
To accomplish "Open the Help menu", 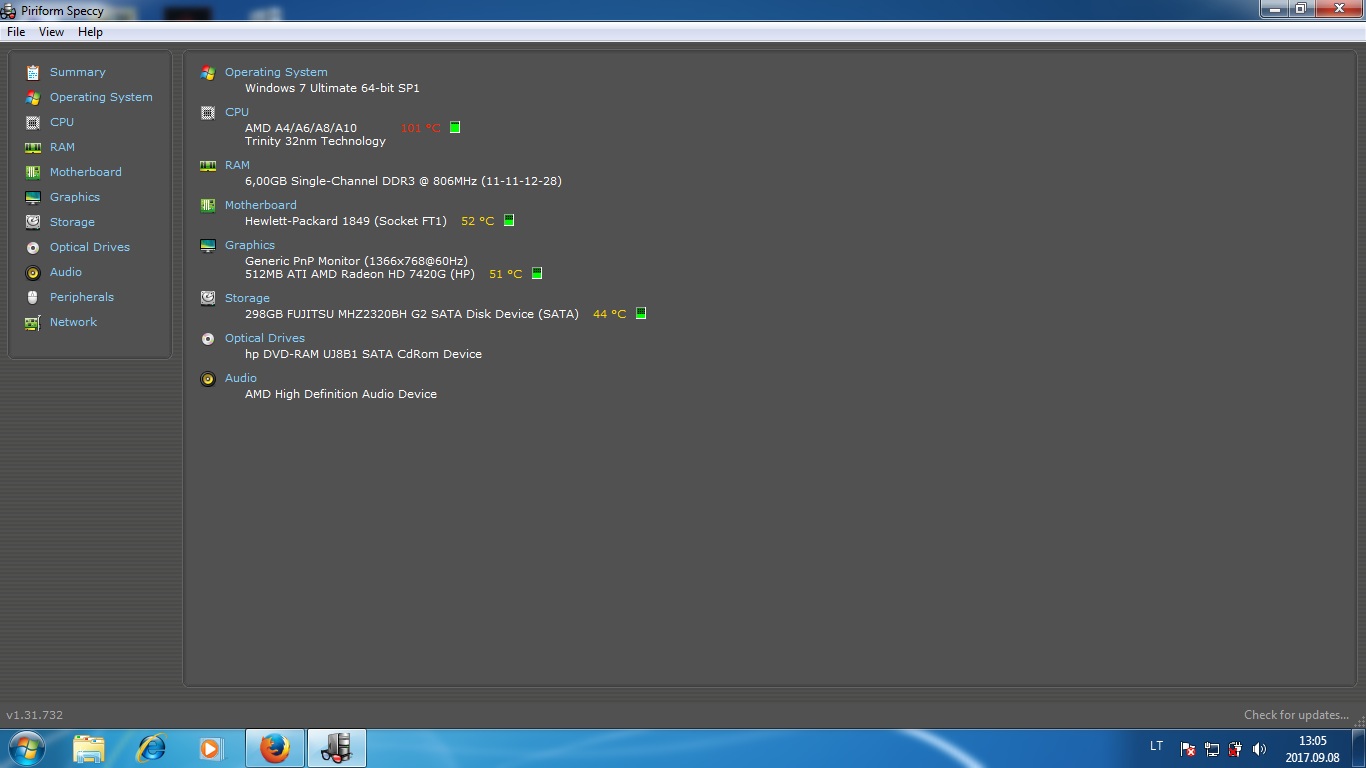I will pyautogui.click(x=90, y=32).
